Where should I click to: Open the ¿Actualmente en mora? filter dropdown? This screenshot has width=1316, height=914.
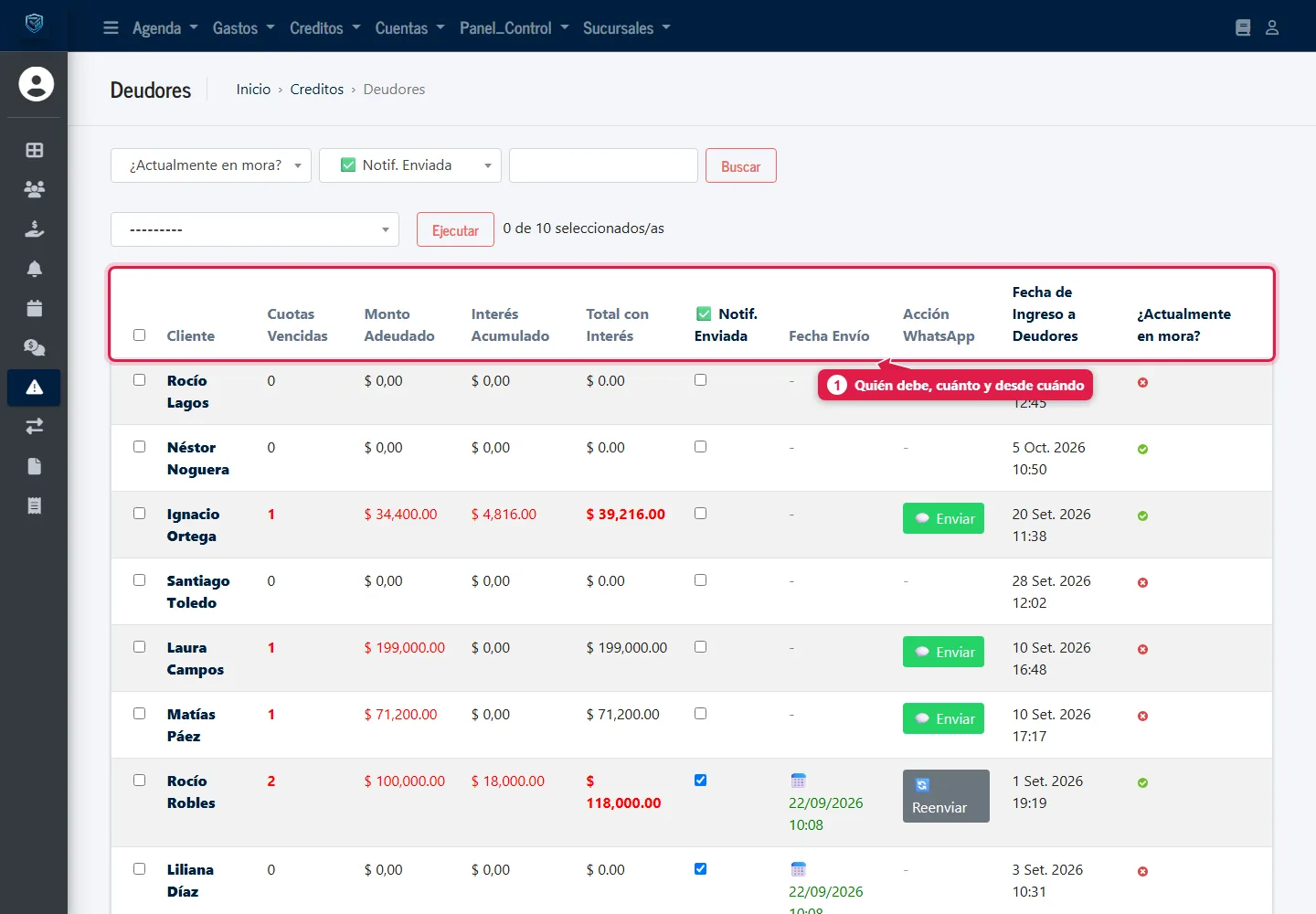point(211,165)
